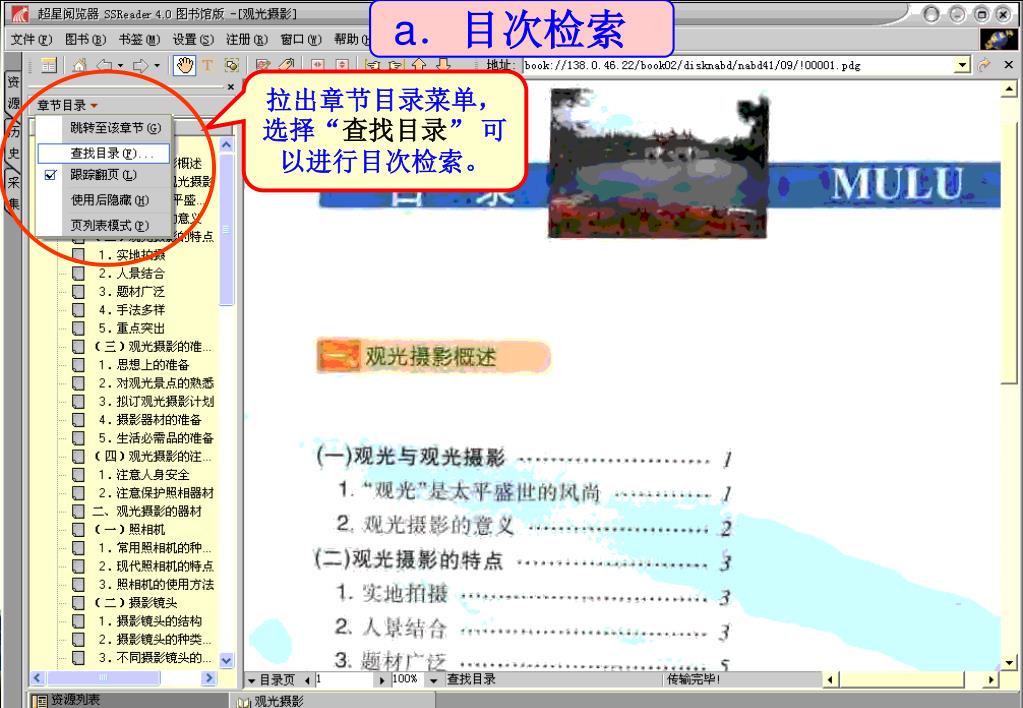Image resolution: width=1023 pixels, height=708 pixels.
Task: Click the Back arrow in toolbar
Action: coord(104,65)
